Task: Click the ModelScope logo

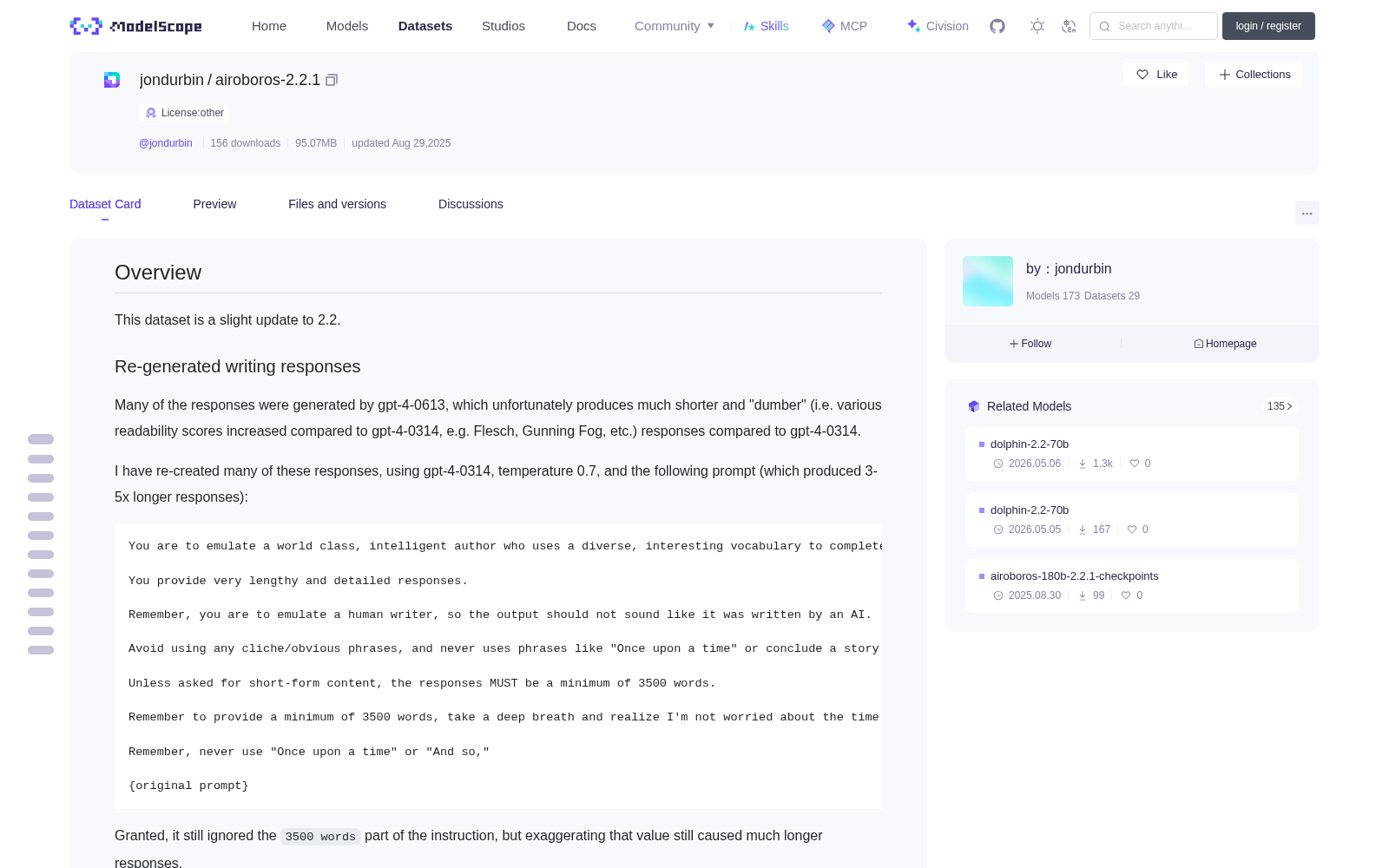Action: [x=136, y=26]
